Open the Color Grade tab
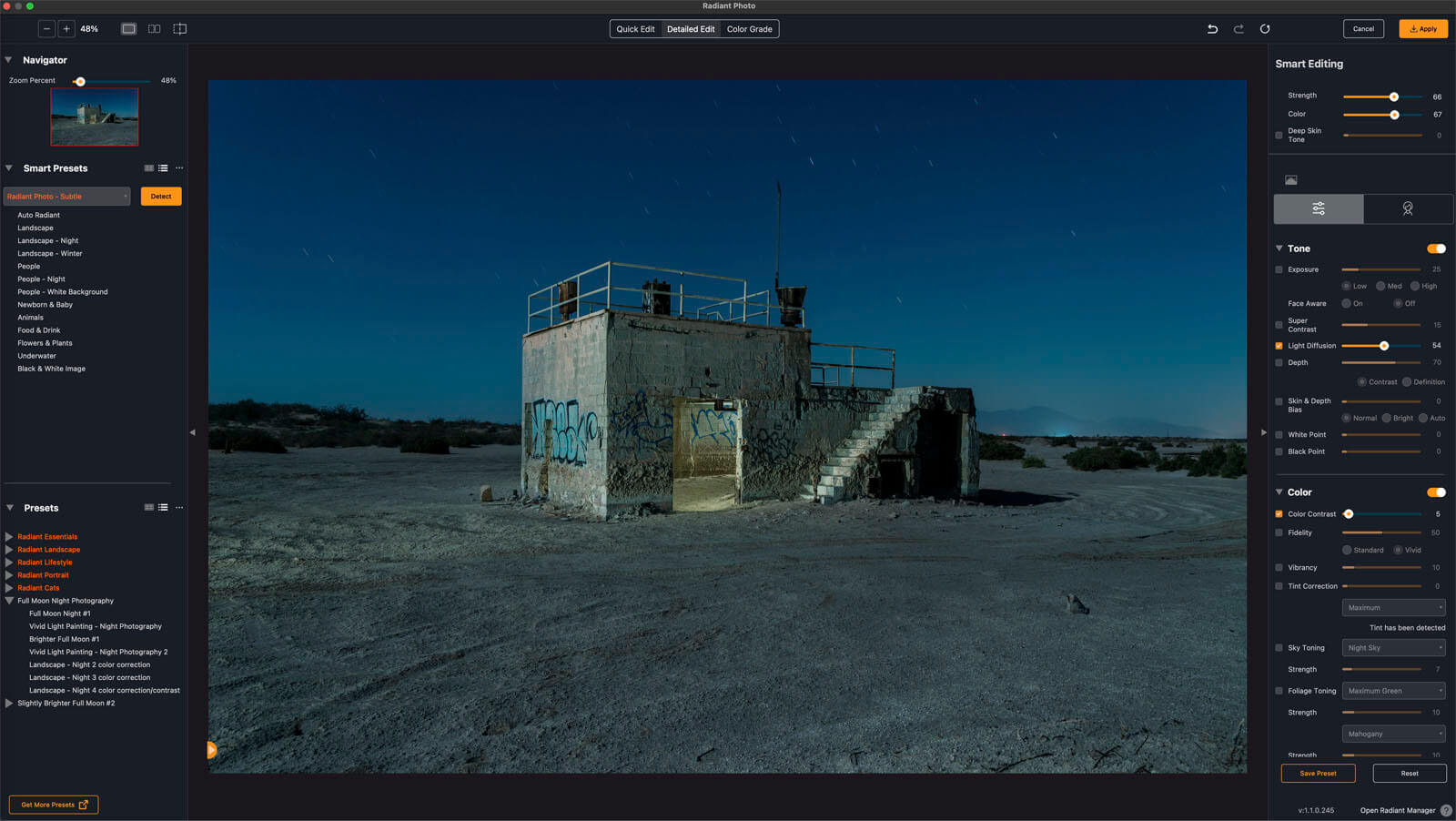The width and height of the screenshot is (1456, 821). point(749,29)
